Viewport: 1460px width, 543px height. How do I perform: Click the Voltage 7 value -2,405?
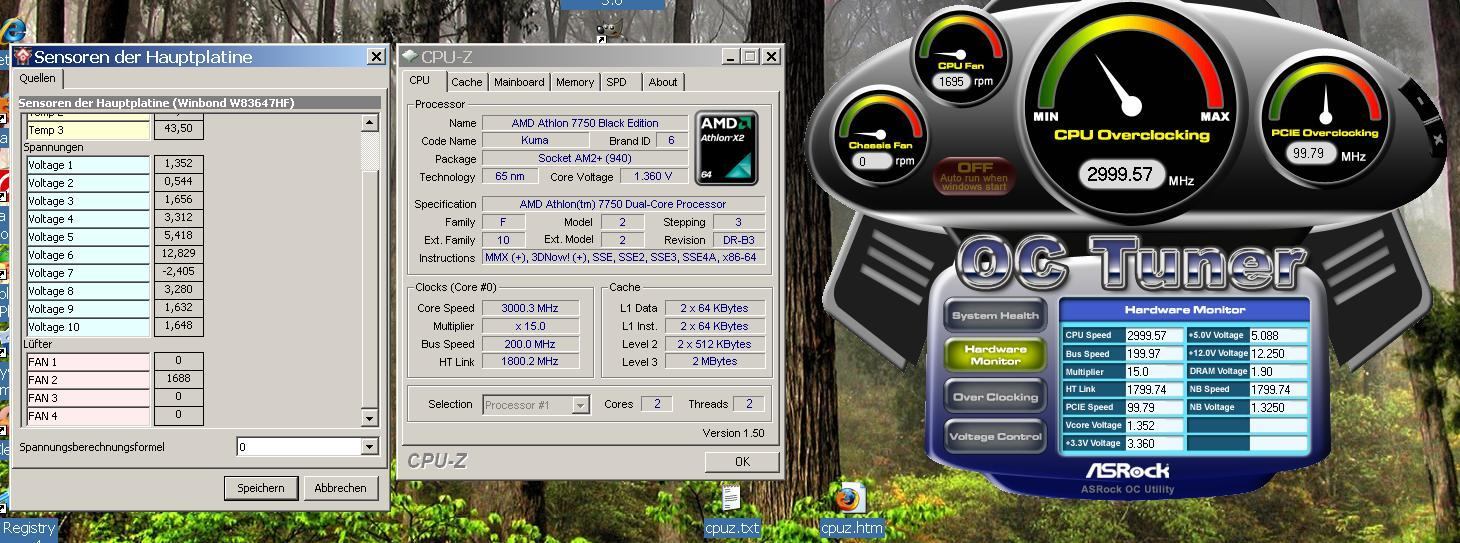[179, 272]
